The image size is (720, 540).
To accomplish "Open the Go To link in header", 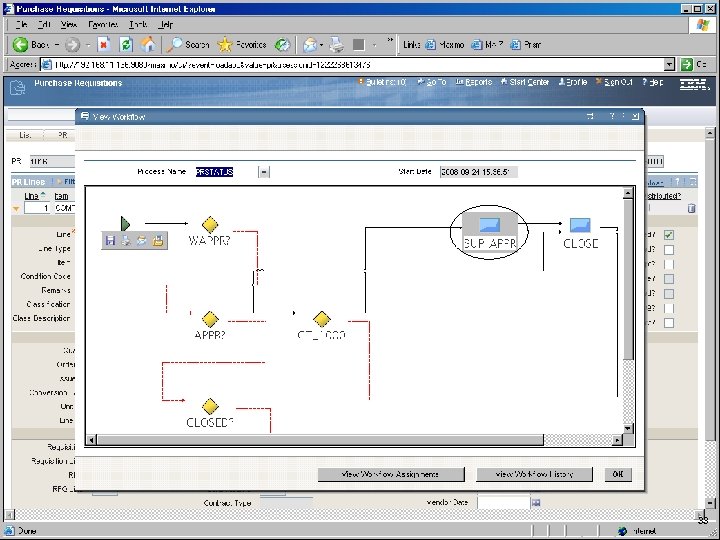I will click(432, 82).
